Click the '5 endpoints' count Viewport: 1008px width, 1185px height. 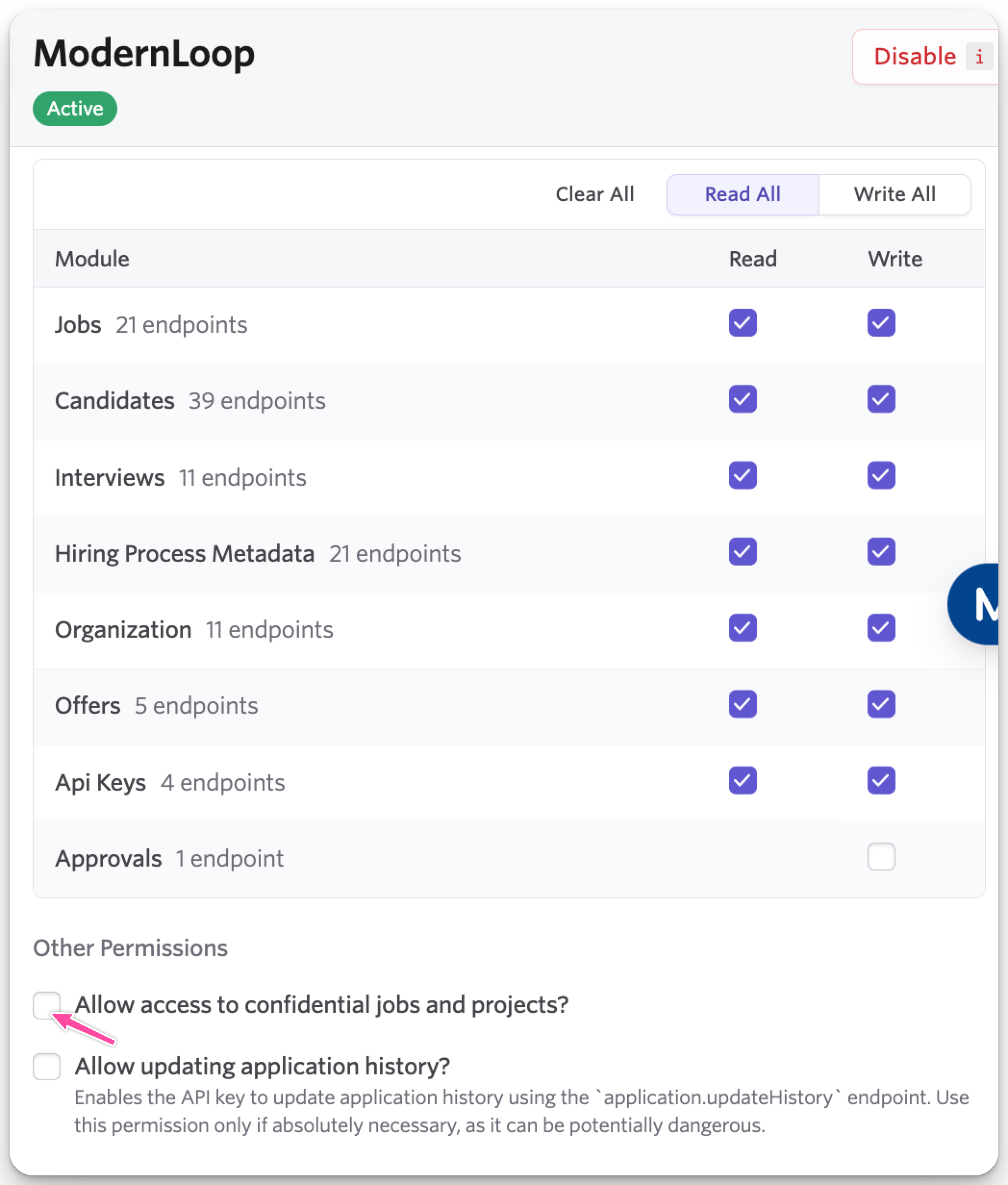pyautogui.click(x=197, y=706)
